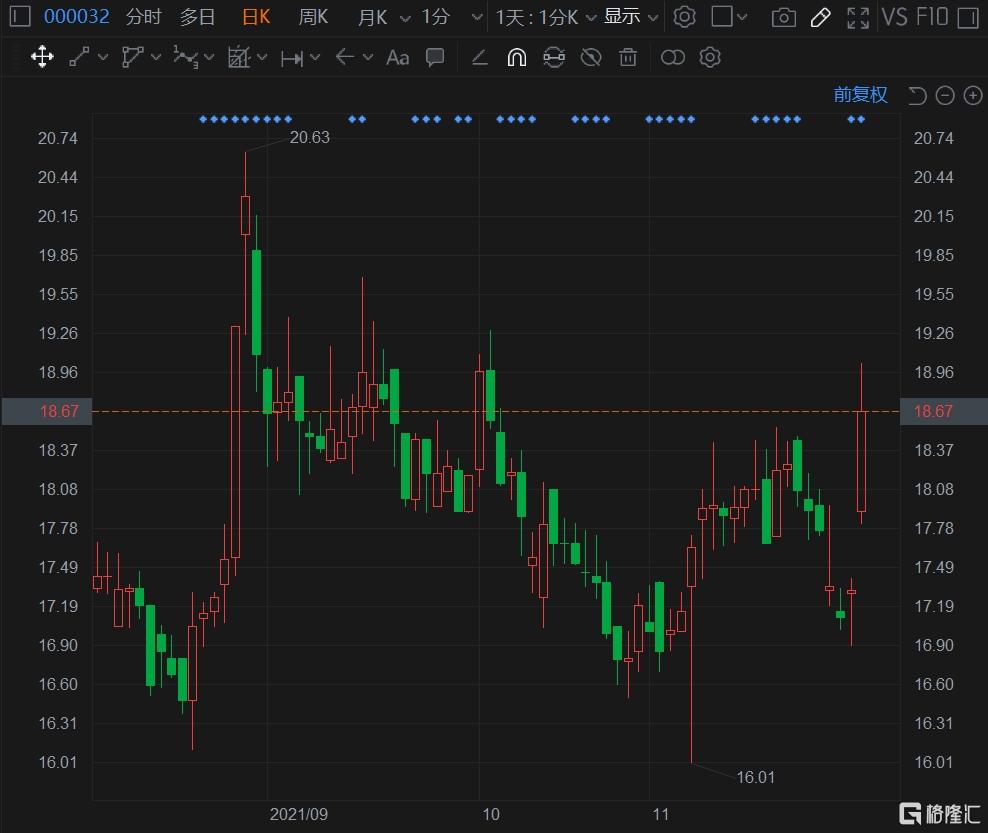Click stock code 000032

76,16
